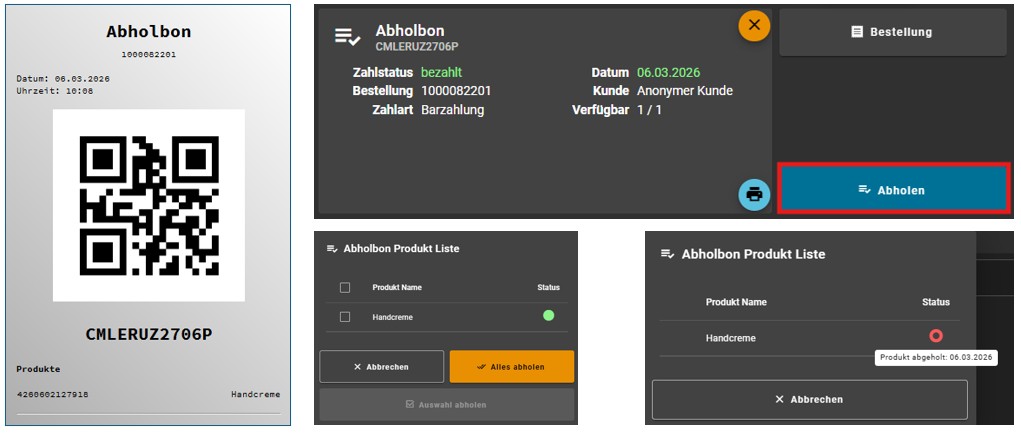The width and height of the screenshot is (1021, 434).
Task: Close the Abholbon panel with orange X
Action: point(754,25)
